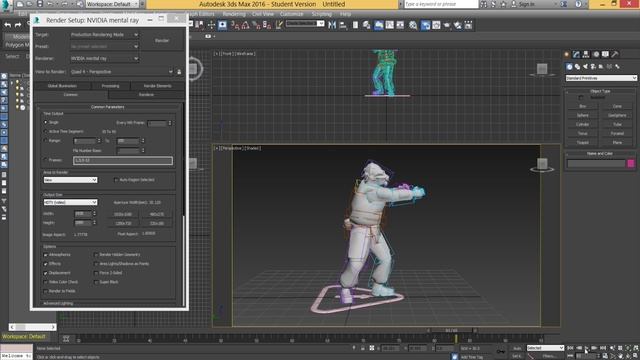Image resolution: width=640 pixels, height=360 pixels.
Task: Enable Force 2-Sided option
Action: [96, 273]
